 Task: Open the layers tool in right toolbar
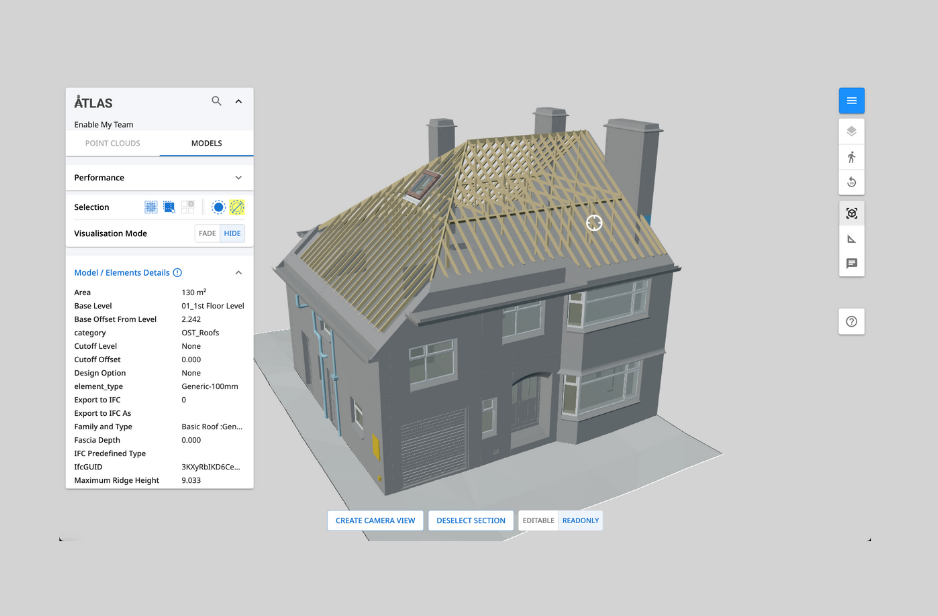pos(851,131)
